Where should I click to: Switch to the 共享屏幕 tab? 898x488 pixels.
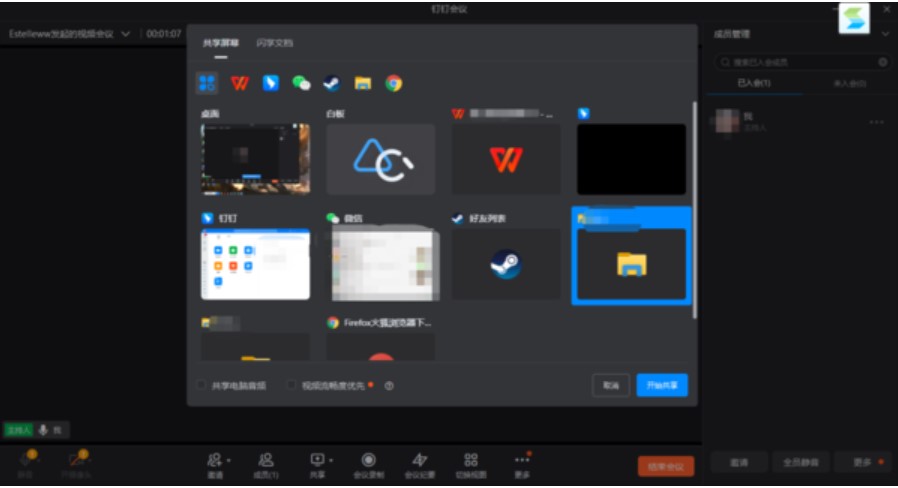[220, 43]
